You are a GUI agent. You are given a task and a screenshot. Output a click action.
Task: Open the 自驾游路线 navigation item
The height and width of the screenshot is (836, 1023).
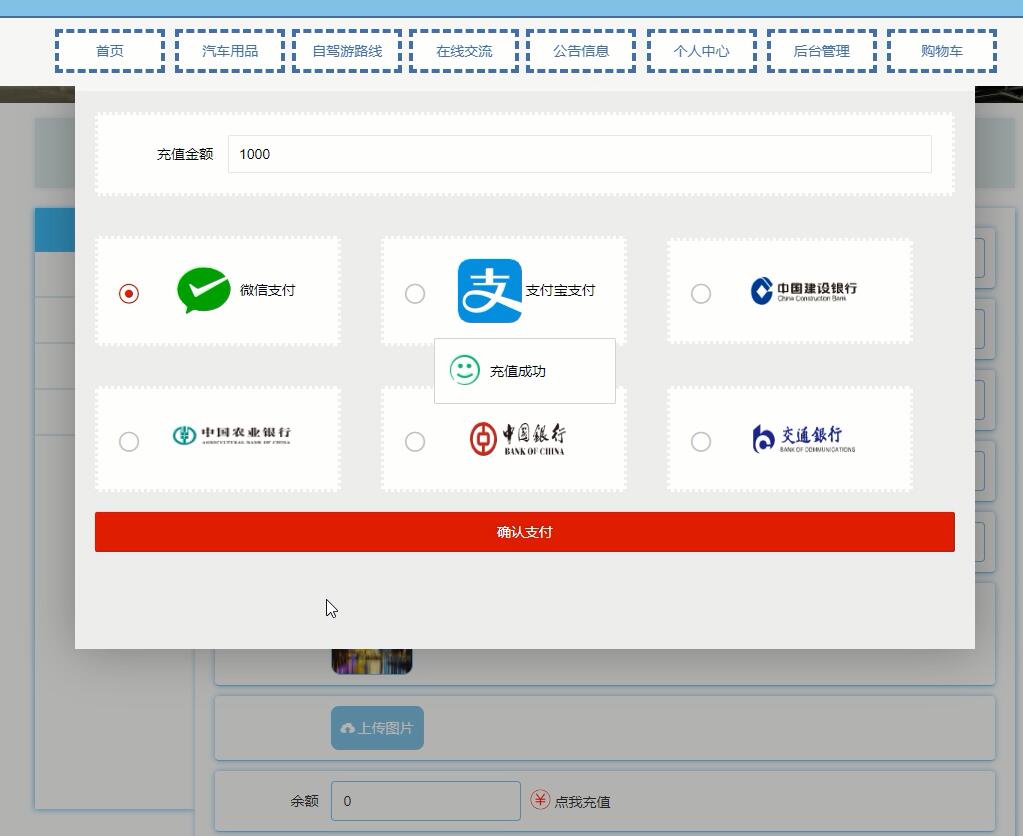[x=347, y=51]
